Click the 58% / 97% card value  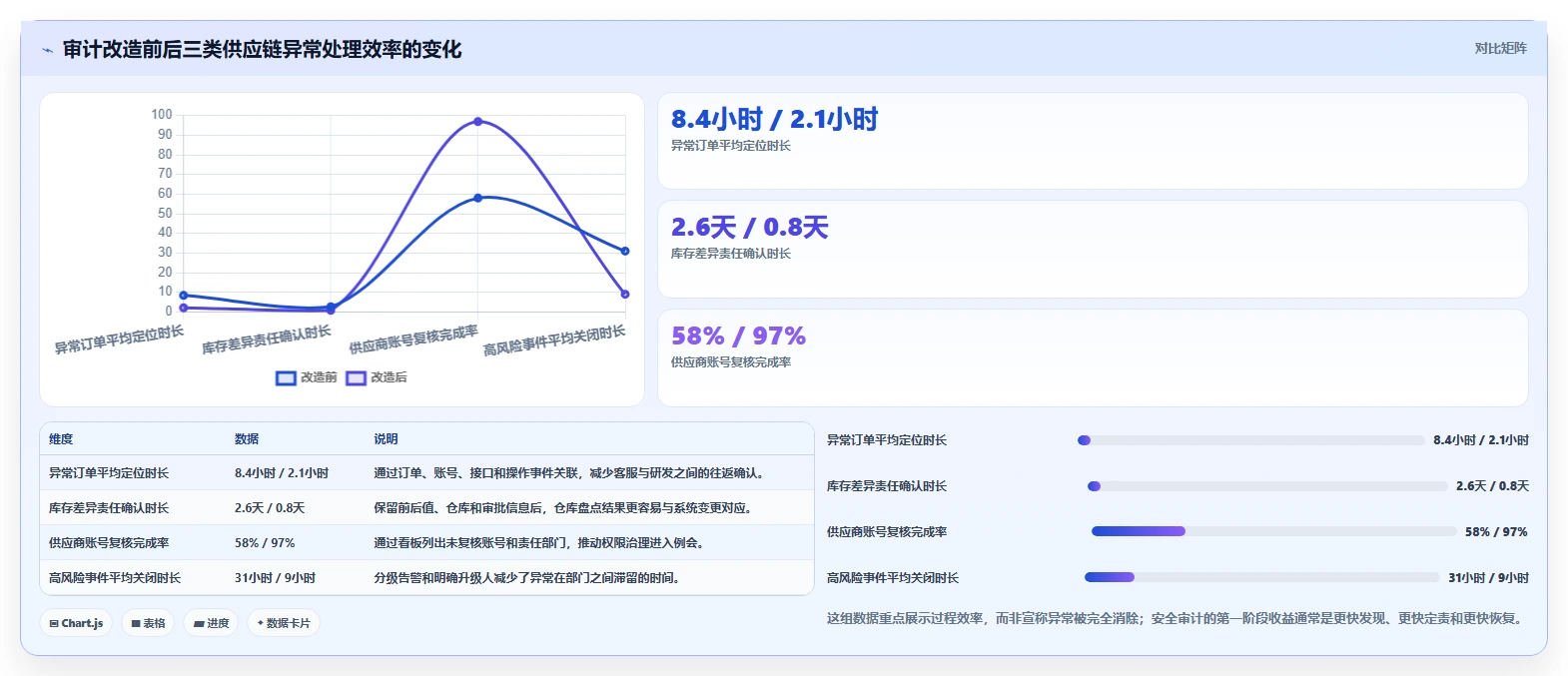pos(738,337)
